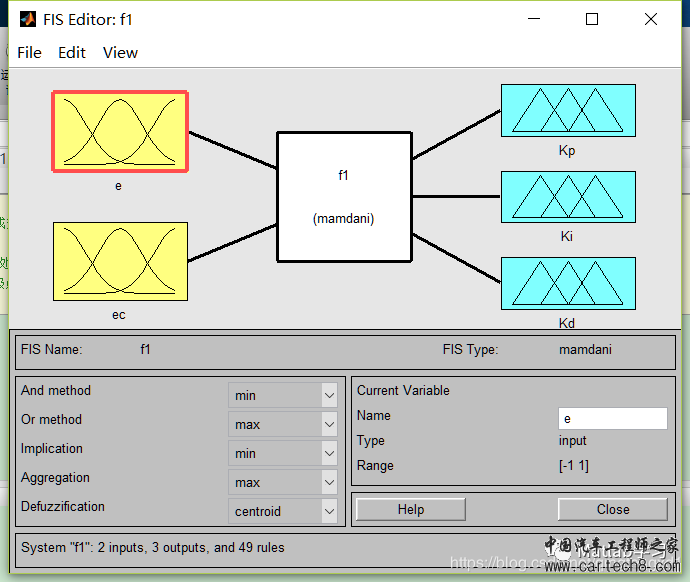Click the variable Name field containing e
The height and width of the screenshot is (582, 690).
click(x=613, y=418)
